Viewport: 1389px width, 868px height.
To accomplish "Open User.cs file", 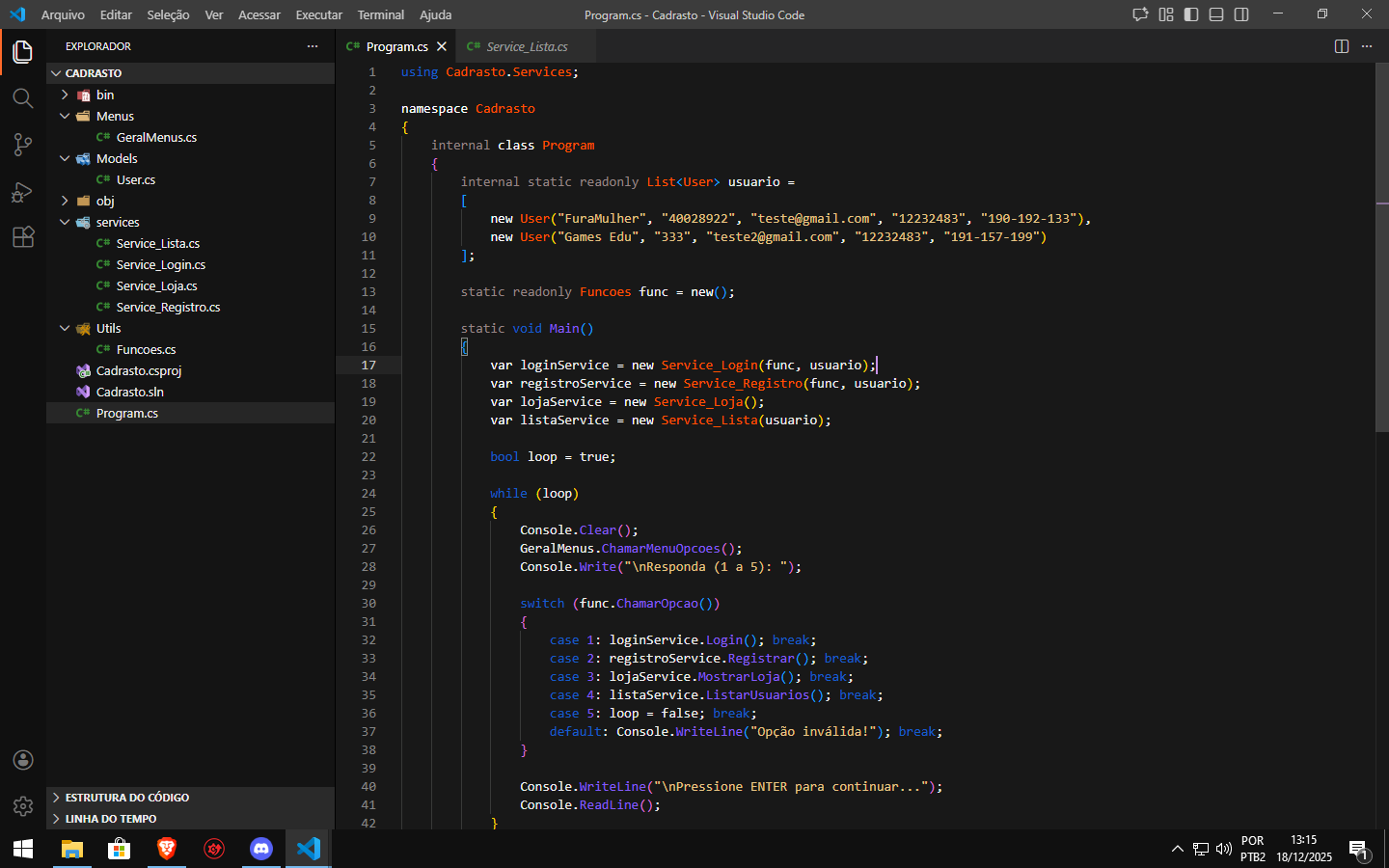I will point(190,179).
